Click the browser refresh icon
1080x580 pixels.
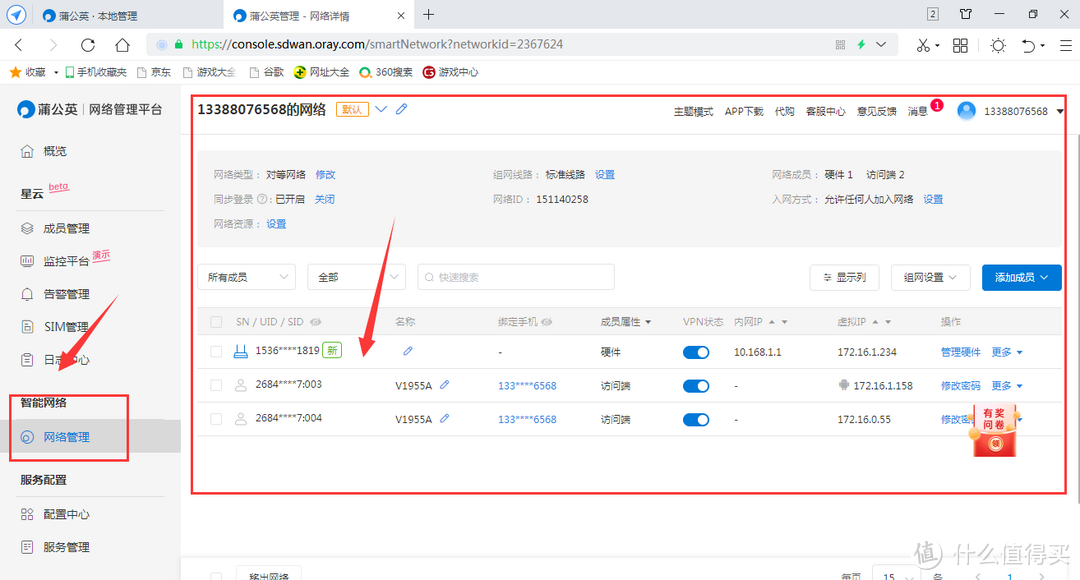87,44
